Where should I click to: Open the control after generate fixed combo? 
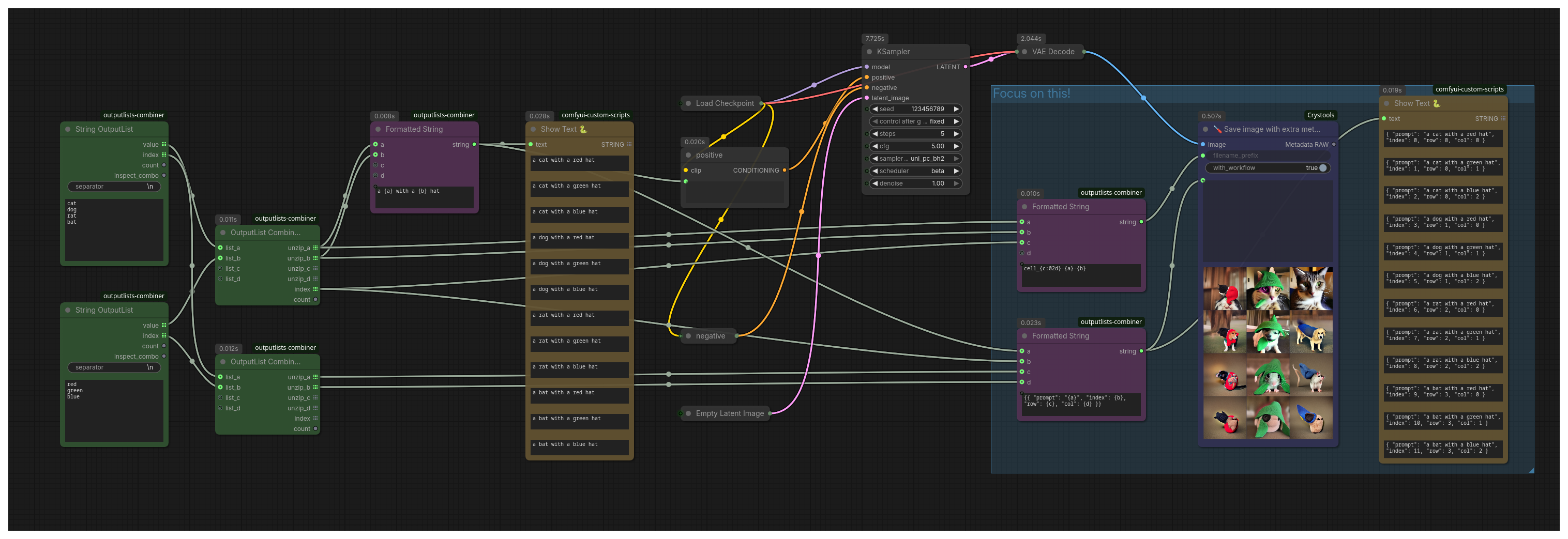pos(915,121)
